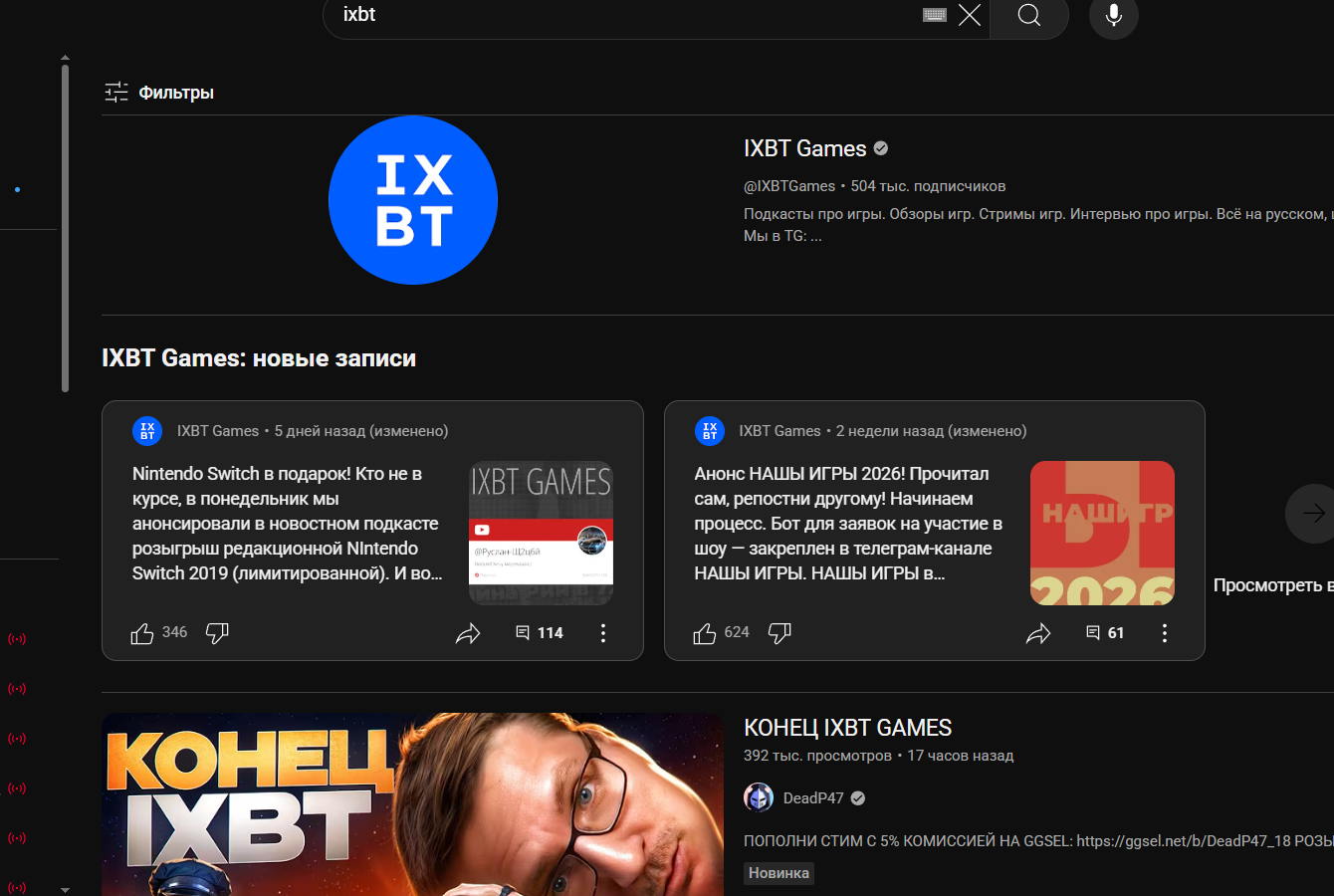Click the video description starting "ПОПОЛНИ СТИМ"
The image size is (1334, 896).
[1038, 841]
